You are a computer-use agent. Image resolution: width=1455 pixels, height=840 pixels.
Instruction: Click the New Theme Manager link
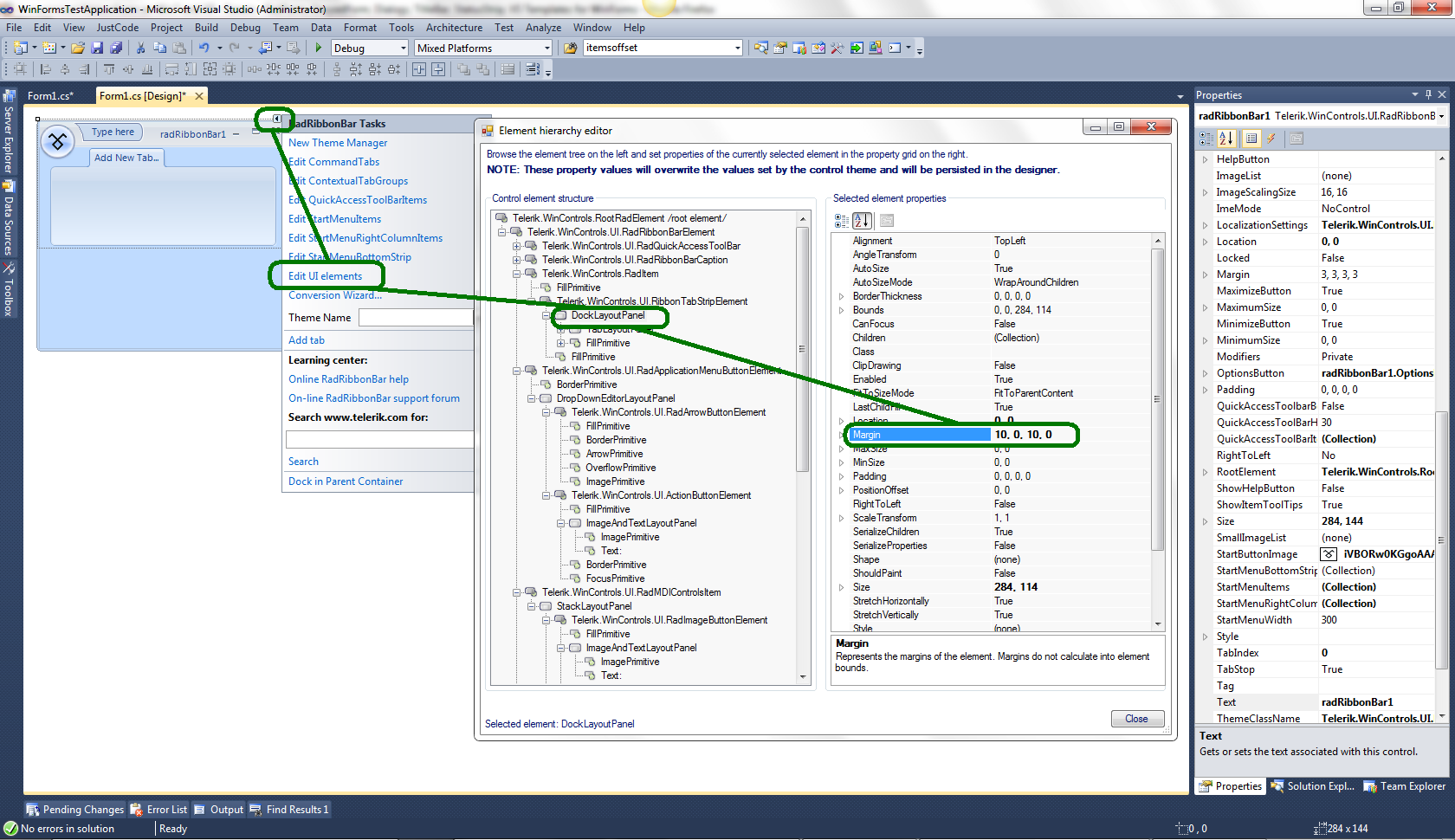(x=338, y=143)
